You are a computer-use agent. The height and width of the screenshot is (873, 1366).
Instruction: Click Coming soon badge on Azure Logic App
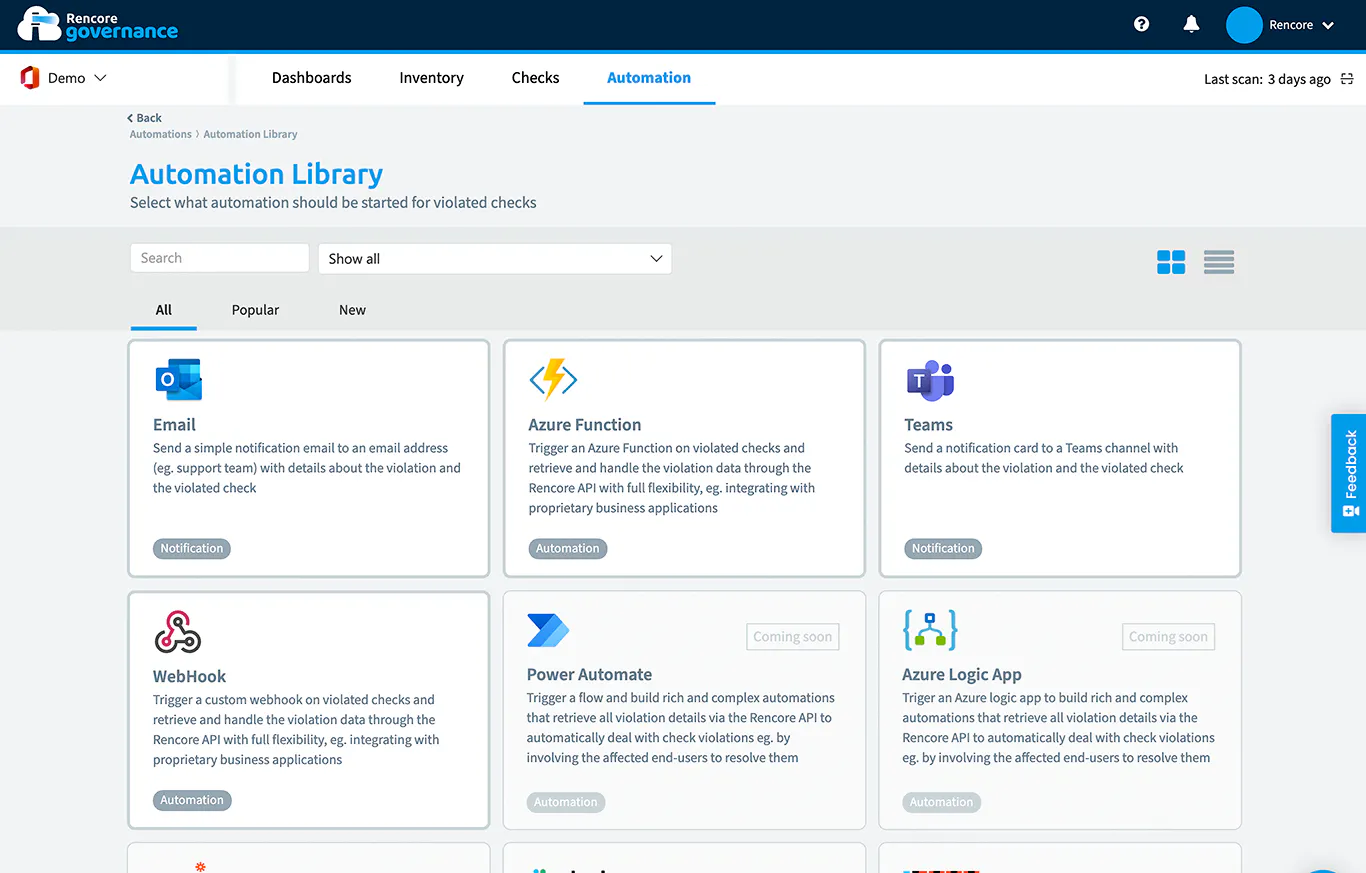(x=1168, y=637)
